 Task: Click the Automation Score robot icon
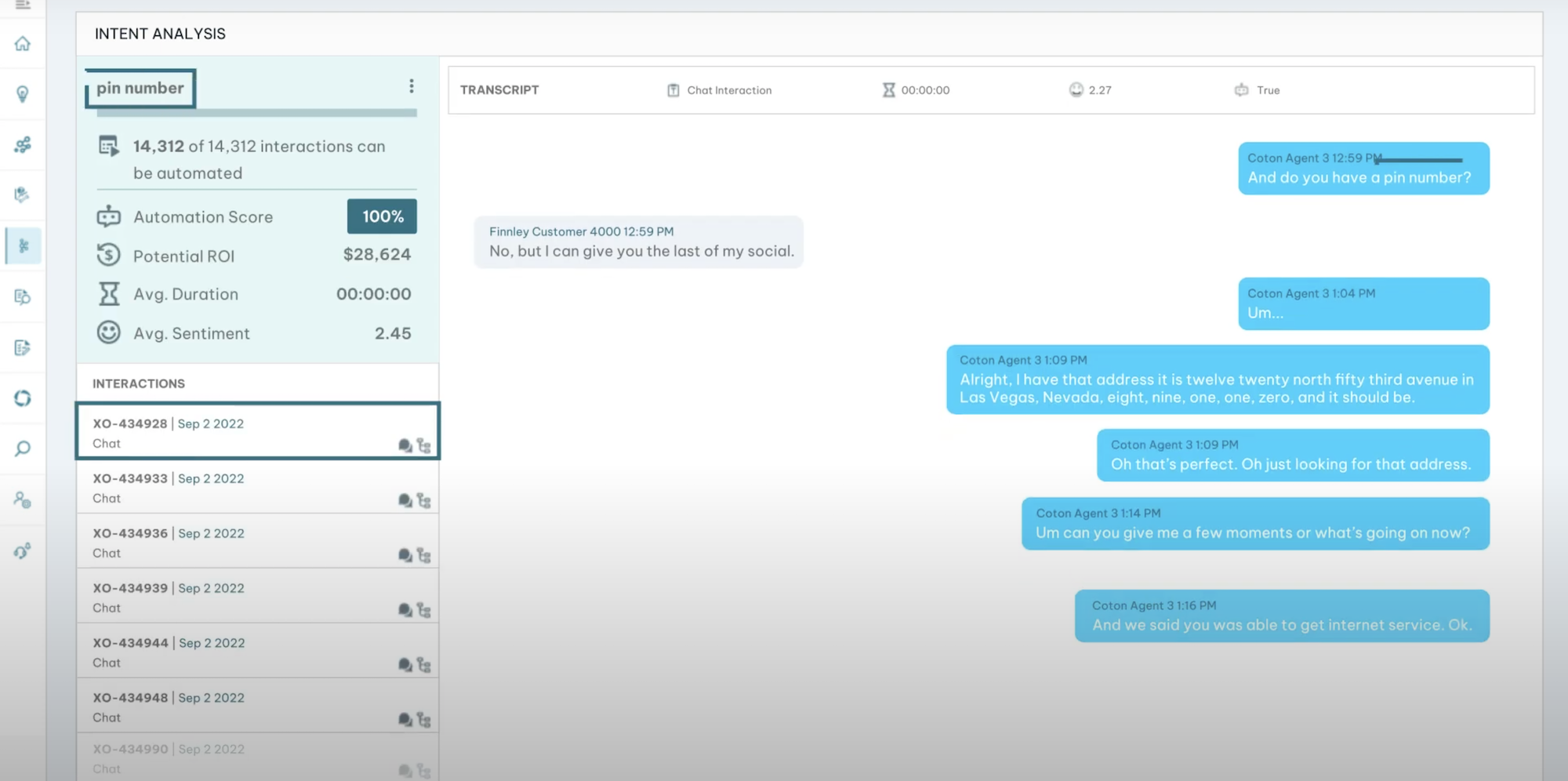click(109, 216)
